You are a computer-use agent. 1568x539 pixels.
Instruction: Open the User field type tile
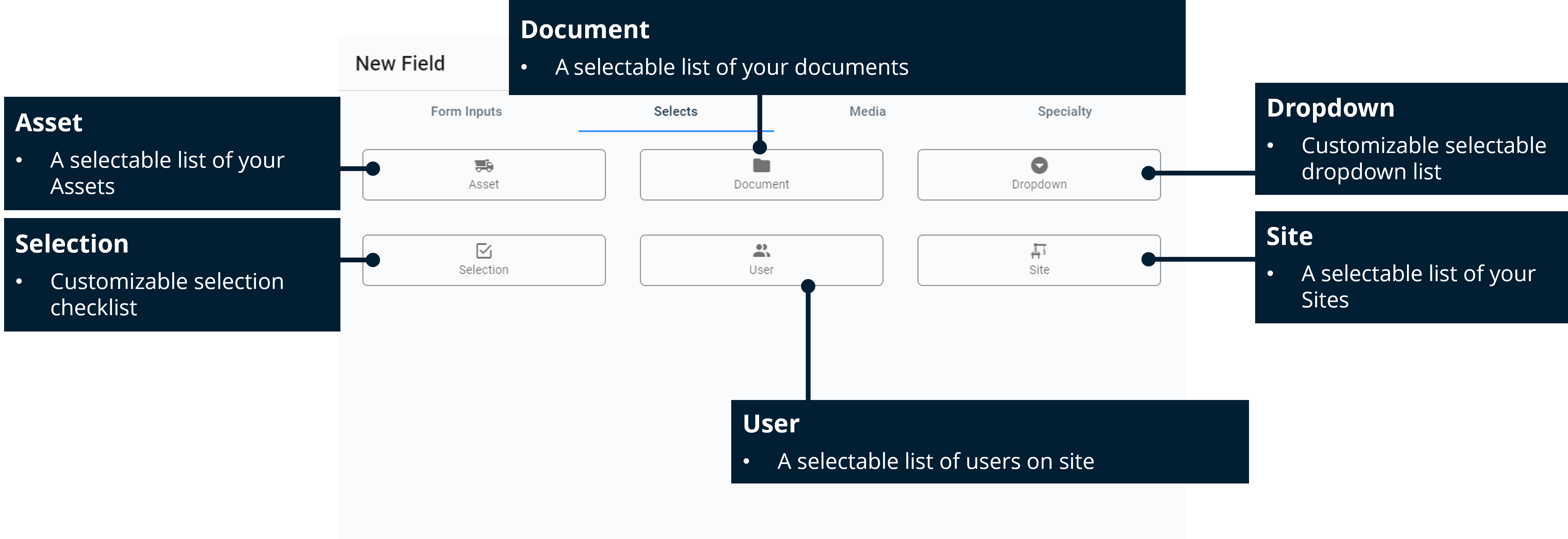[x=761, y=260]
